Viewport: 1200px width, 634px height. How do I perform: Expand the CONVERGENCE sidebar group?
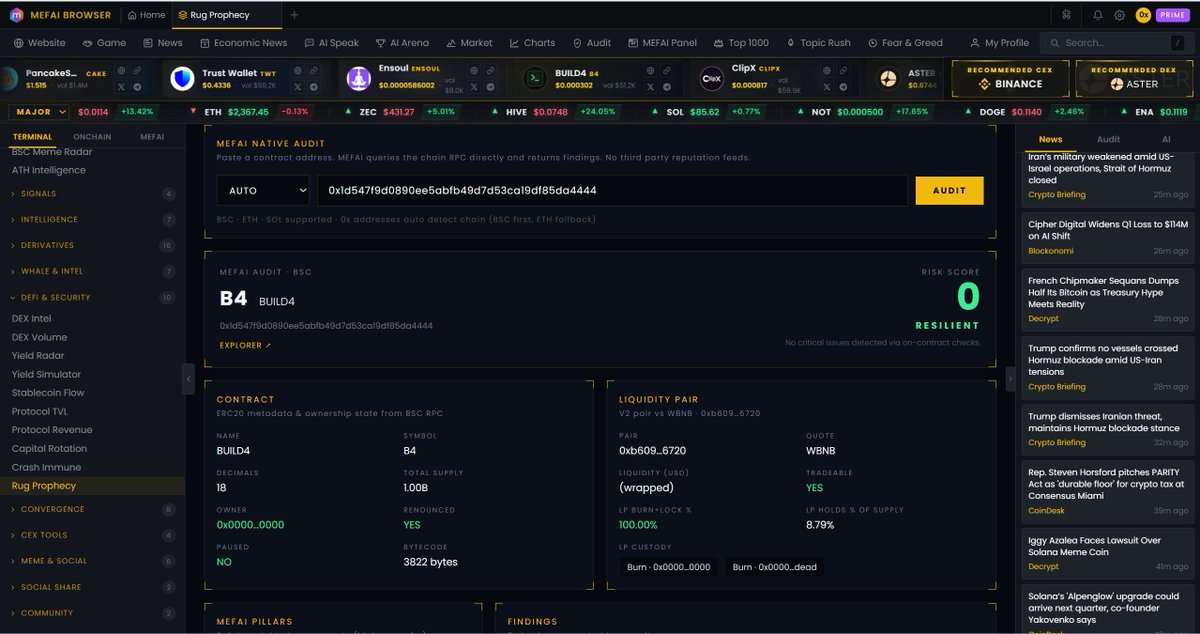coord(93,509)
